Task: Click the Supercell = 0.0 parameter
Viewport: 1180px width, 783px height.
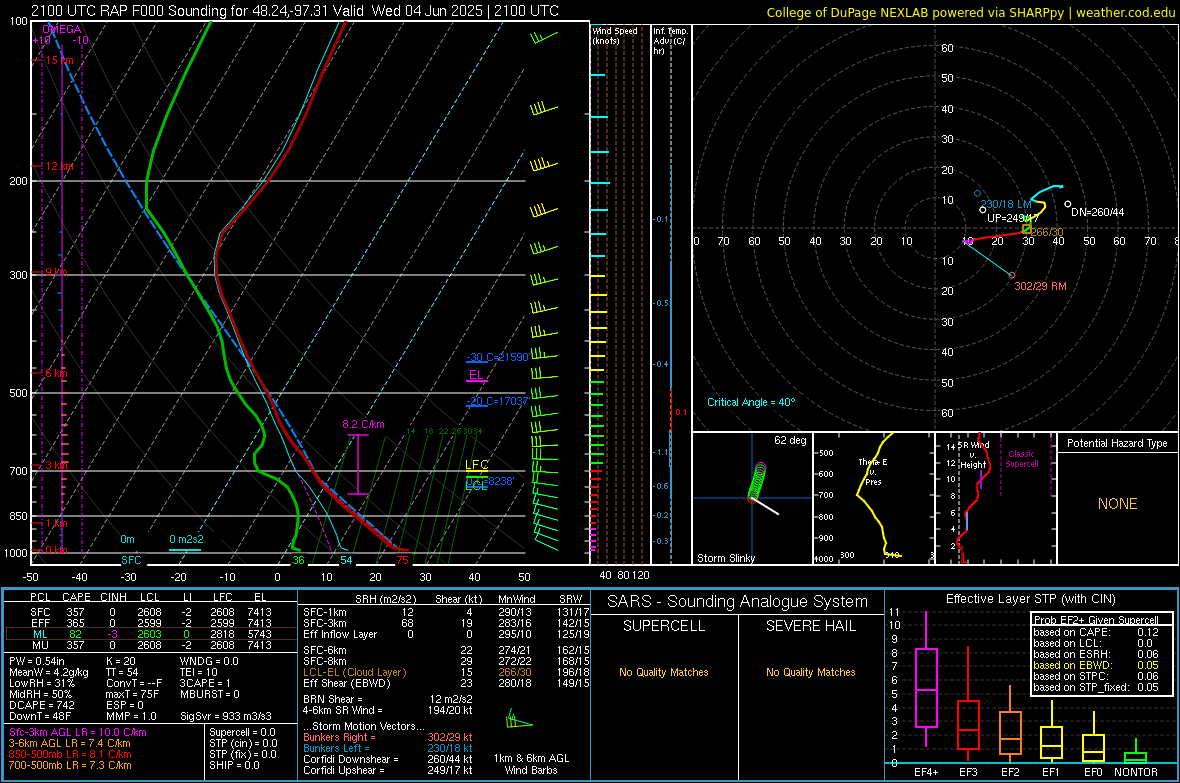Action: [x=242, y=732]
